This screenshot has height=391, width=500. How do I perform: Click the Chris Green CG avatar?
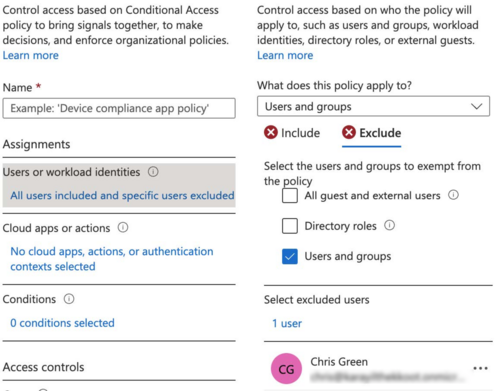[x=286, y=369]
